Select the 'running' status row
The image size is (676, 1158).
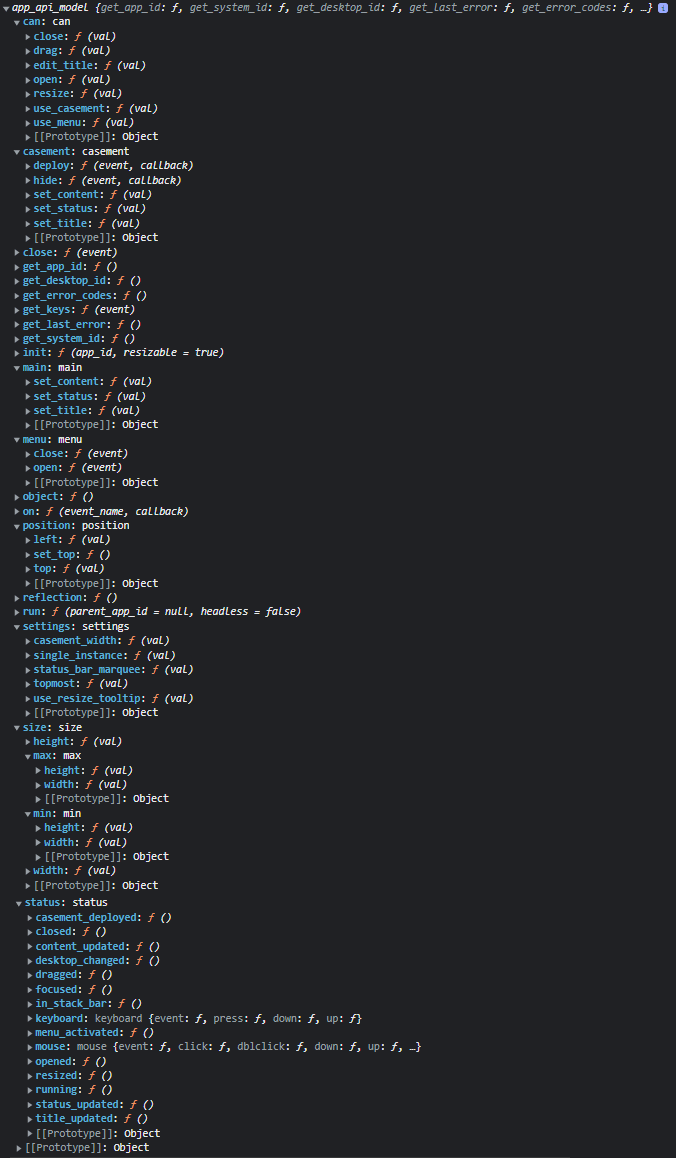pyautogui.click(x=69, y=1091)
